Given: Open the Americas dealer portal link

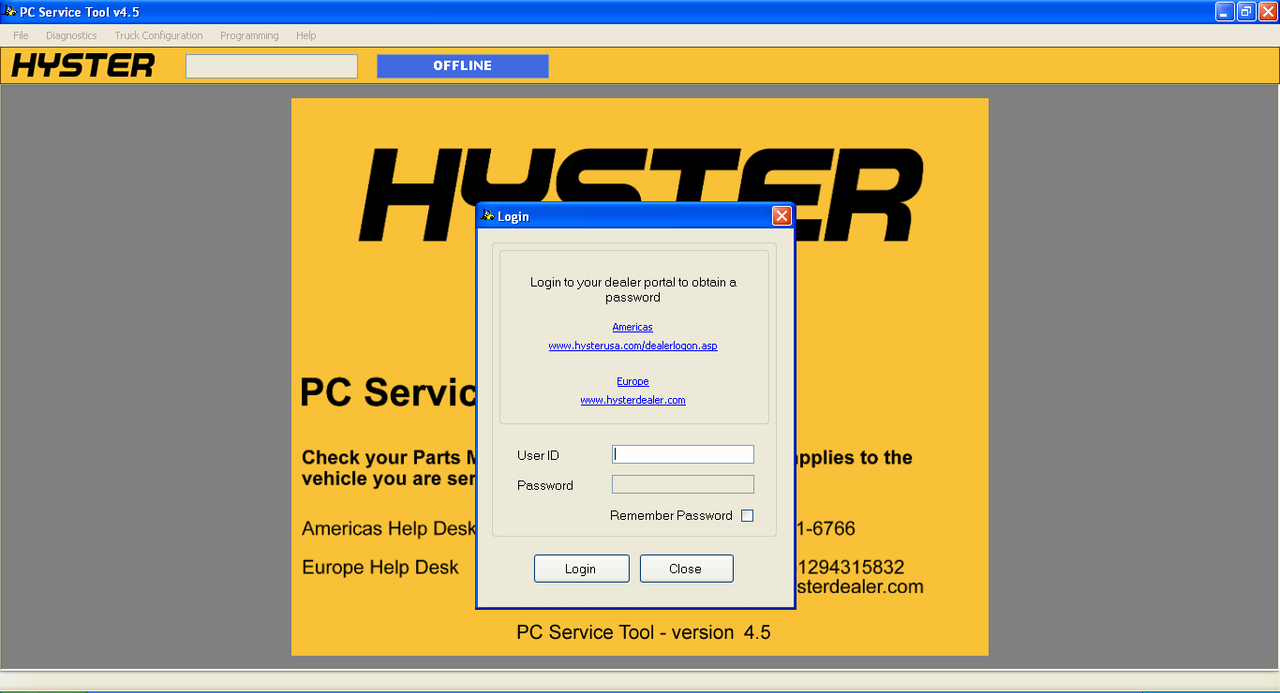Looking at the screenshot, I should click(633, 327).
